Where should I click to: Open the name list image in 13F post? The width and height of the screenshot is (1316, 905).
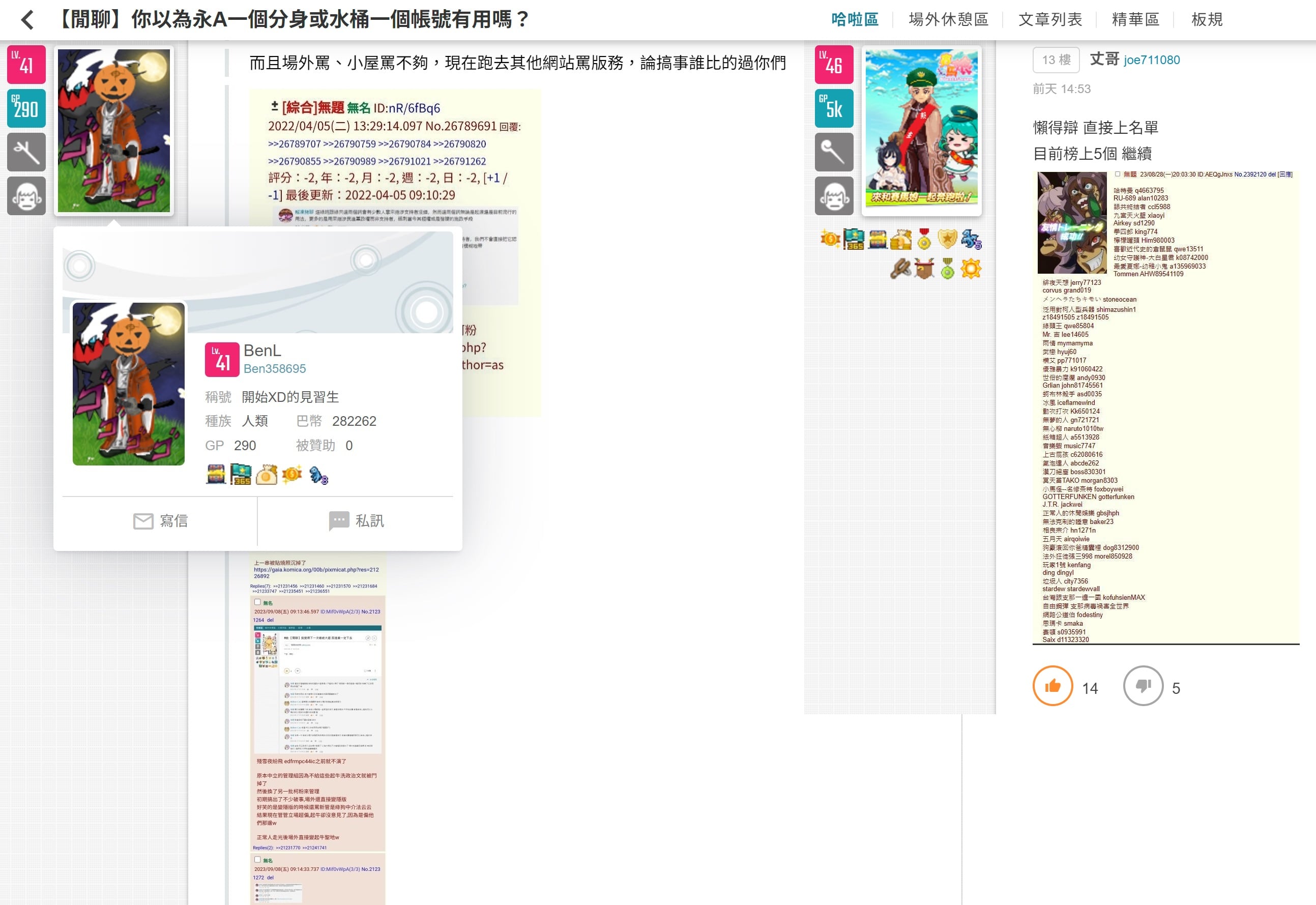click(1165, 406)
